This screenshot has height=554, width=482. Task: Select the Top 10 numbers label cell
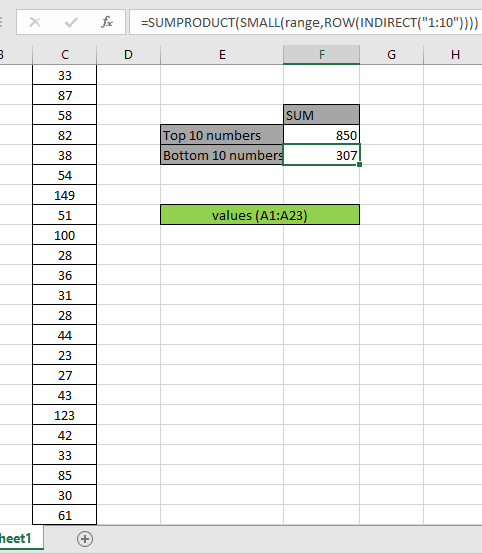222,135
